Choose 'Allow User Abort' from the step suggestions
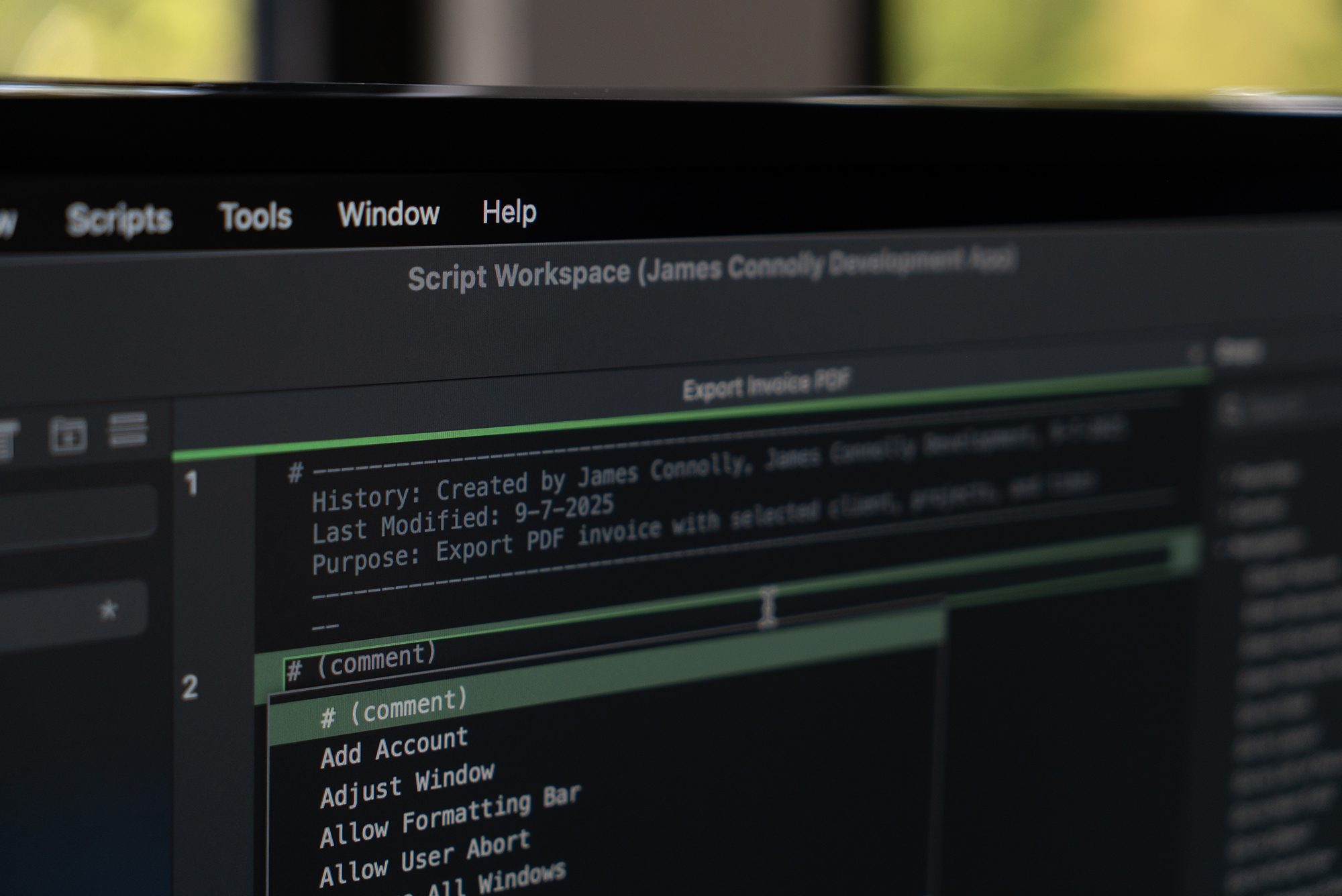1342x896 pixels. (x=425, y=858)
